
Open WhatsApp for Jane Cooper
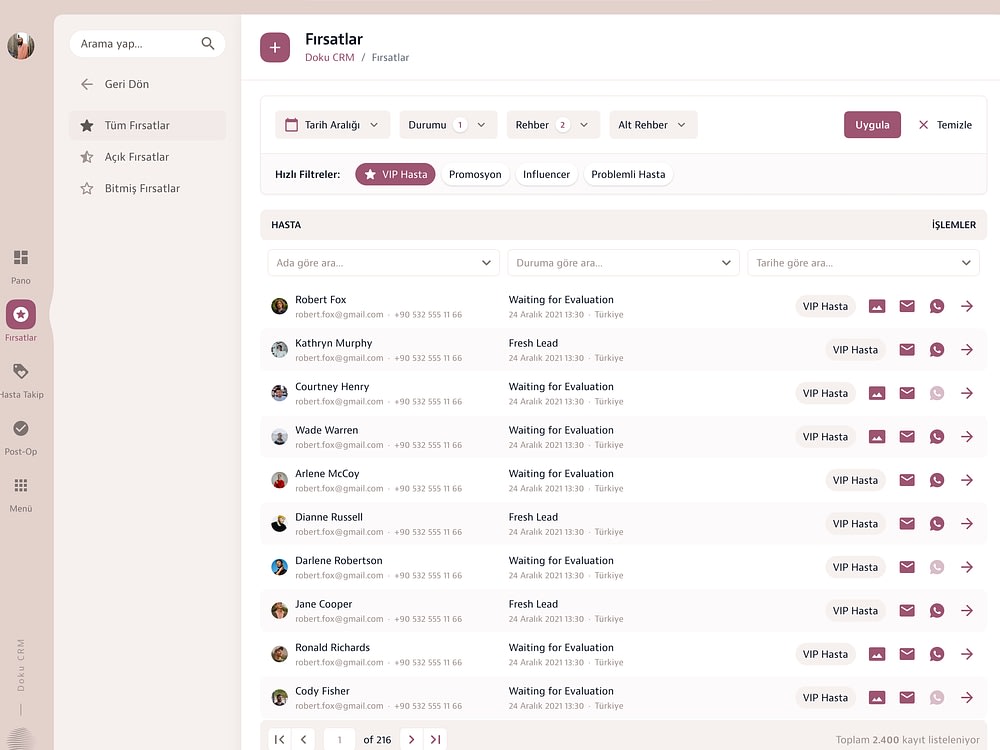[x=937, y=610]
